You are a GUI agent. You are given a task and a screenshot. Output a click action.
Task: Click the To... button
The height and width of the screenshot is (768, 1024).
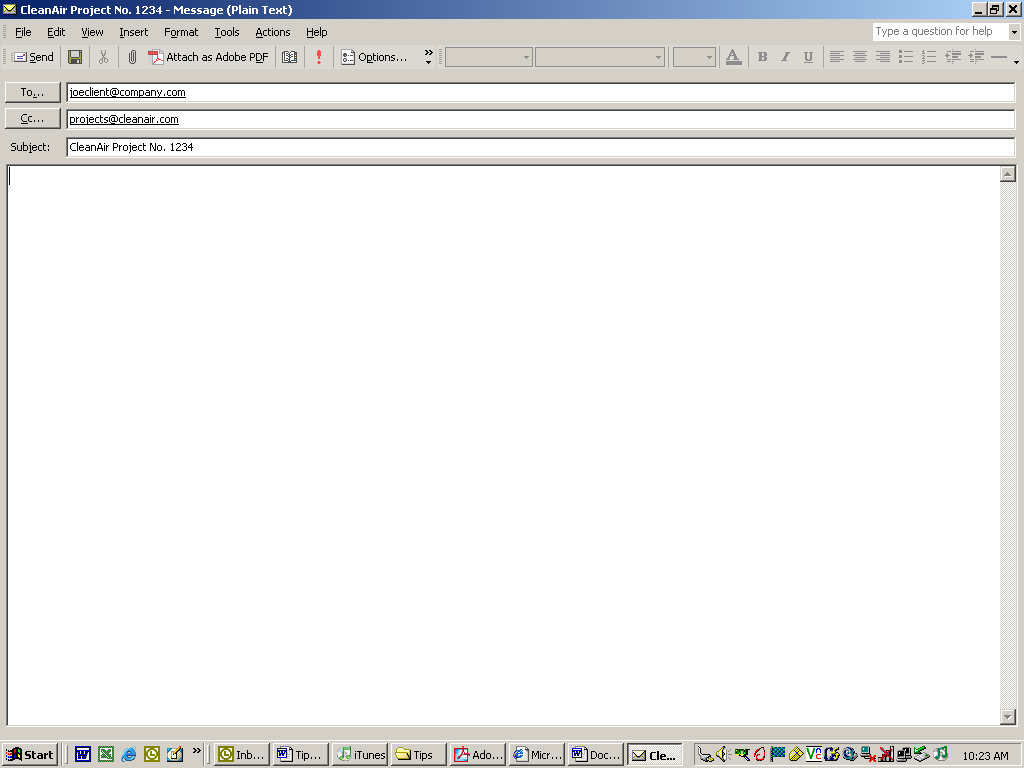tap(33, 92)
